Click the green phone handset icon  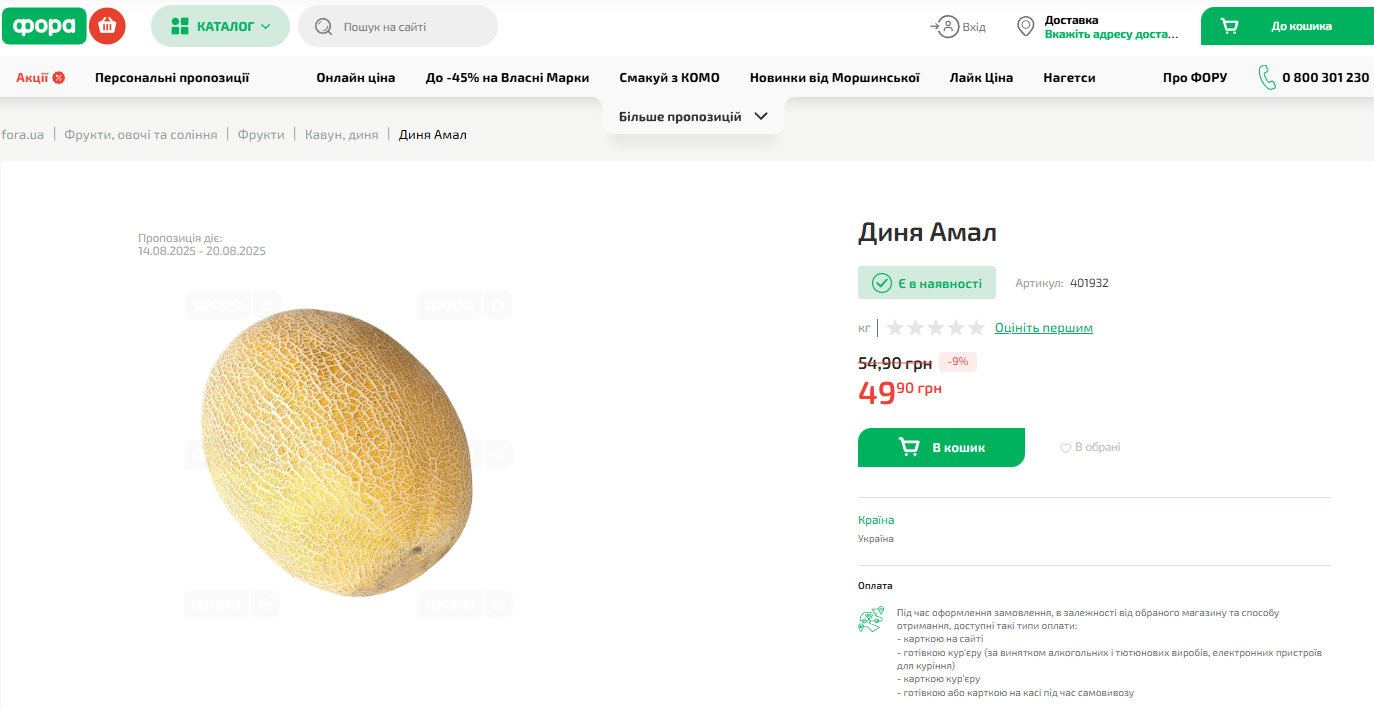1267,77
